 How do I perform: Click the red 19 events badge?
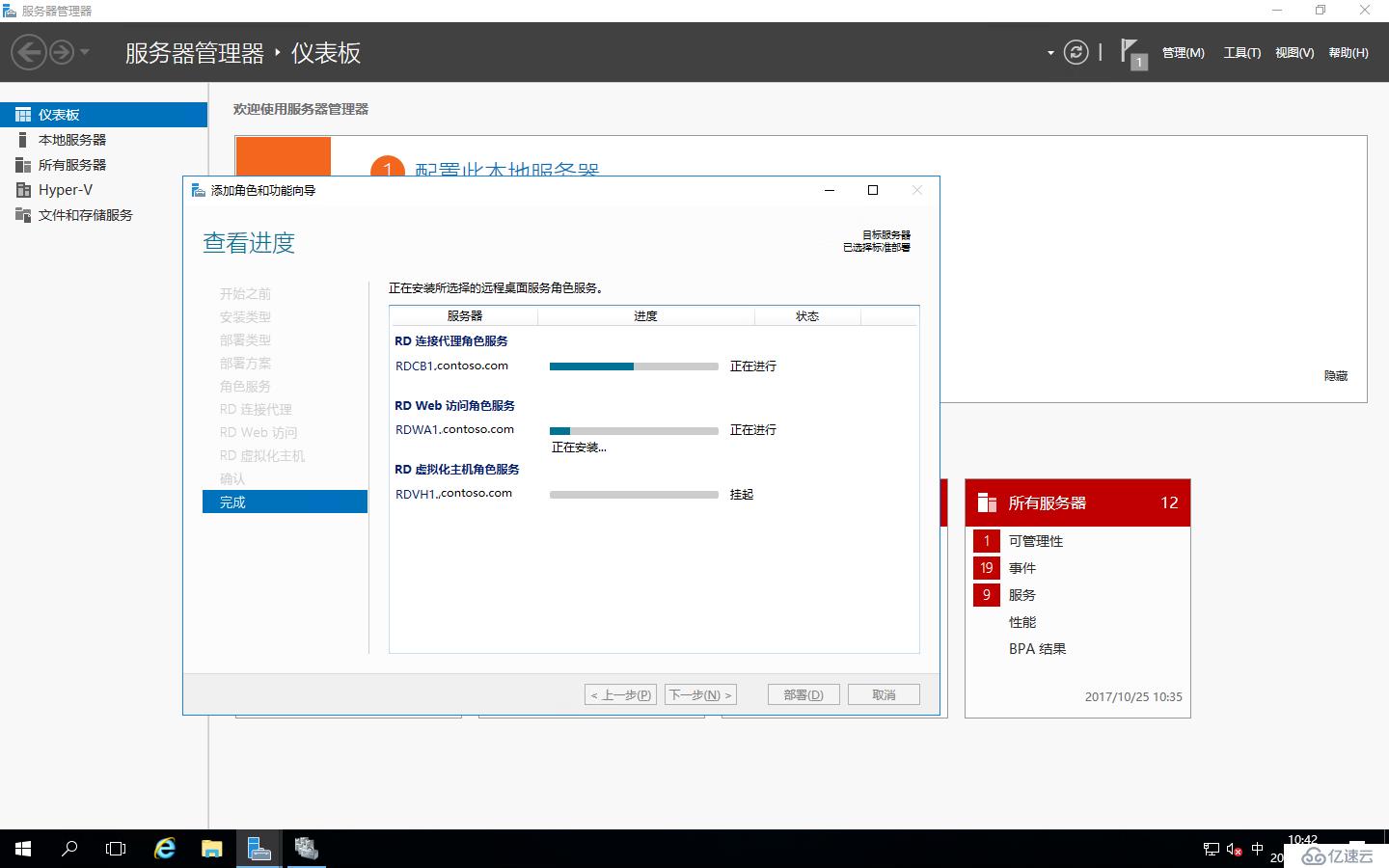click(987, 568)
